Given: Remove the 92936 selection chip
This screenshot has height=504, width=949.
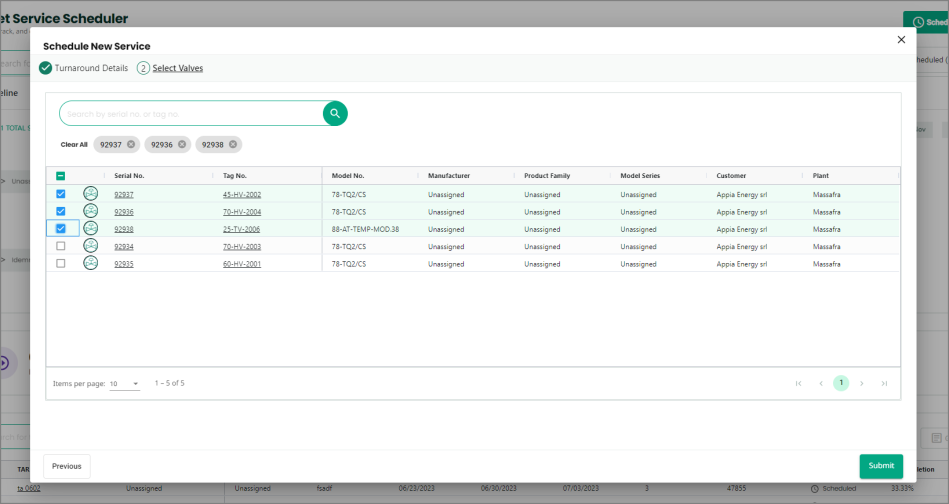Looking at the screenshot, I should coord(182,145).
